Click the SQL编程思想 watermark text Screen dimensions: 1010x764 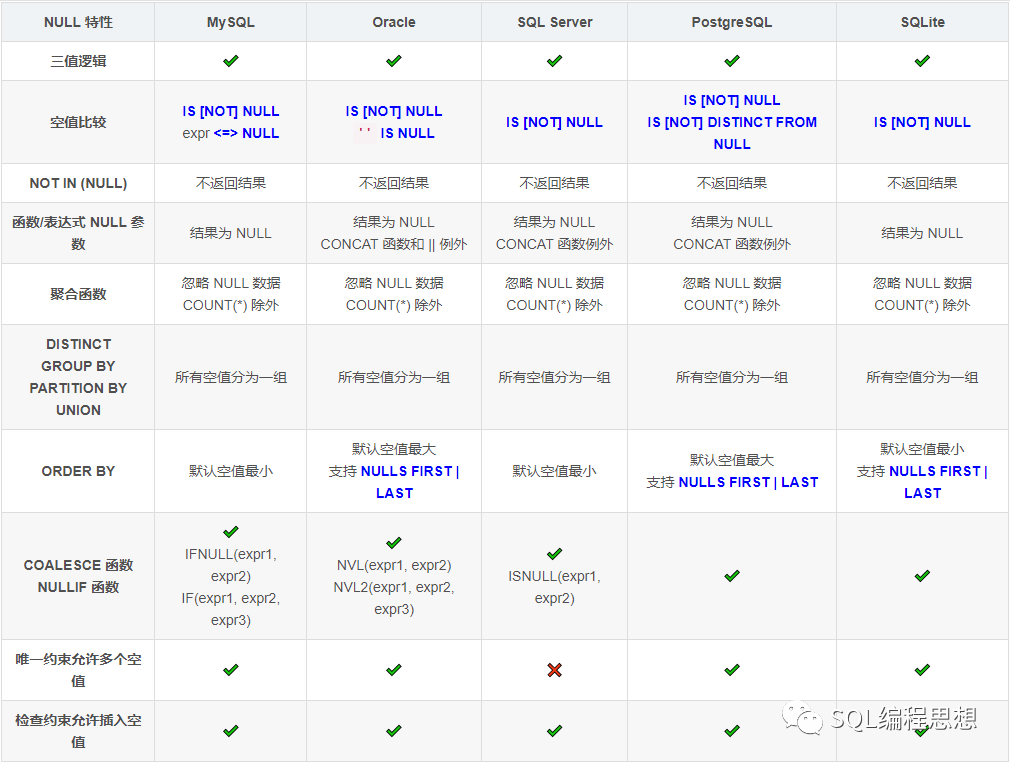click(x=903, y=718)
